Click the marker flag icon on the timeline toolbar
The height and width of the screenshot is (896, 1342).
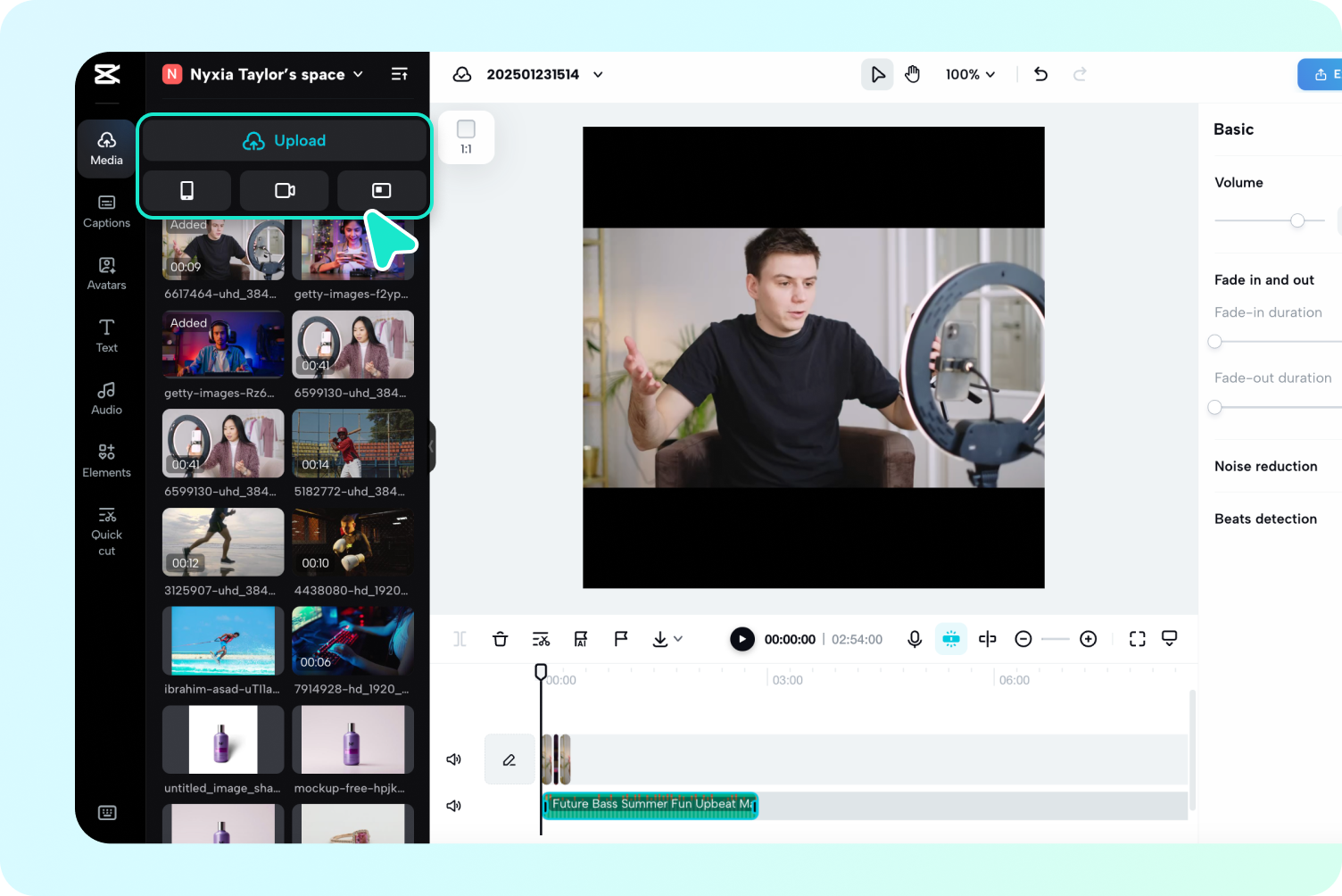point(620,639)
